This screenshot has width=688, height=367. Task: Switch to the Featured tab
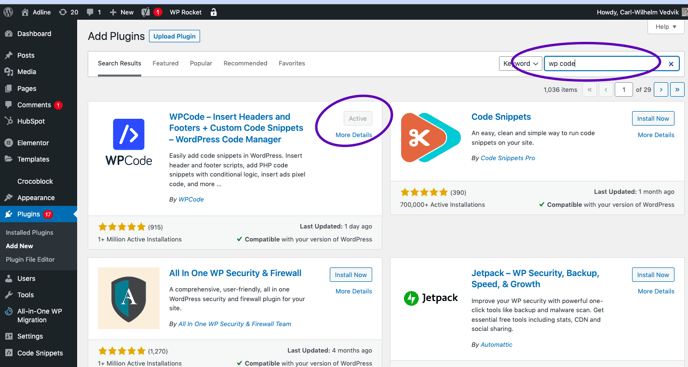click(x=165, y=63)
